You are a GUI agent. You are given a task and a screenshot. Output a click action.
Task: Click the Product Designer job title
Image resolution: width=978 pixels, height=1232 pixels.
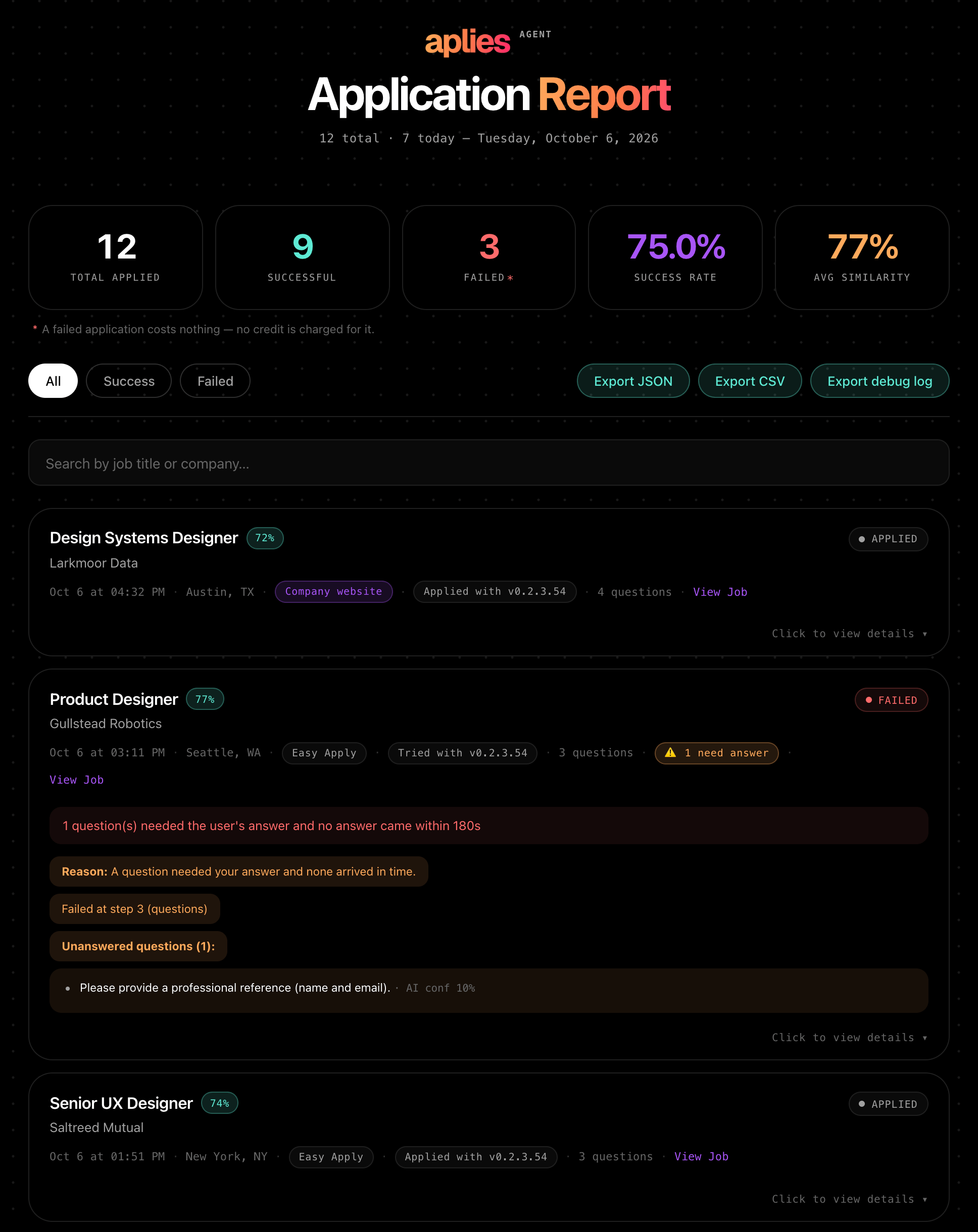pos(114,699)
